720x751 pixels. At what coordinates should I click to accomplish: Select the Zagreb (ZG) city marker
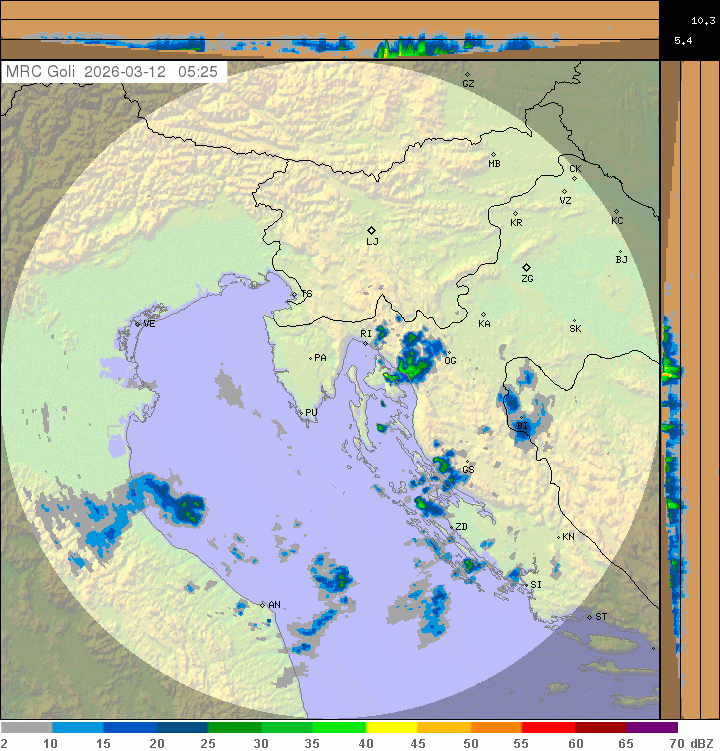click(526, 267)
